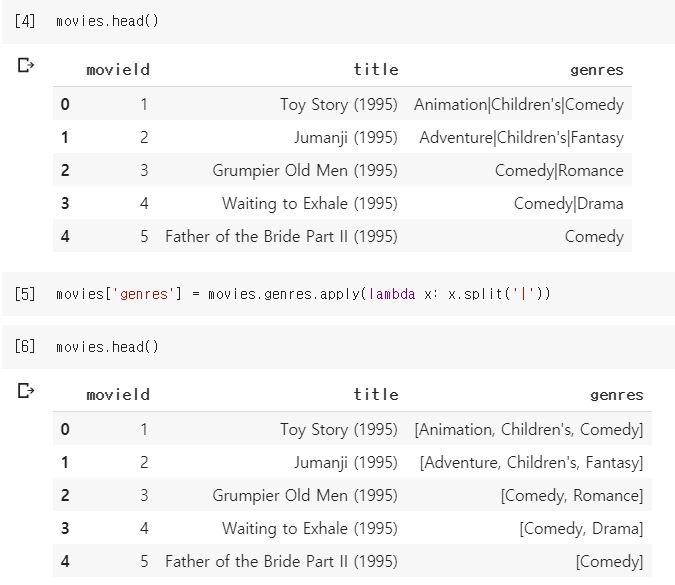Click the genres header above pipe-separated values
675x585 pixels.
pyautogui.click(x=596, y=70)
